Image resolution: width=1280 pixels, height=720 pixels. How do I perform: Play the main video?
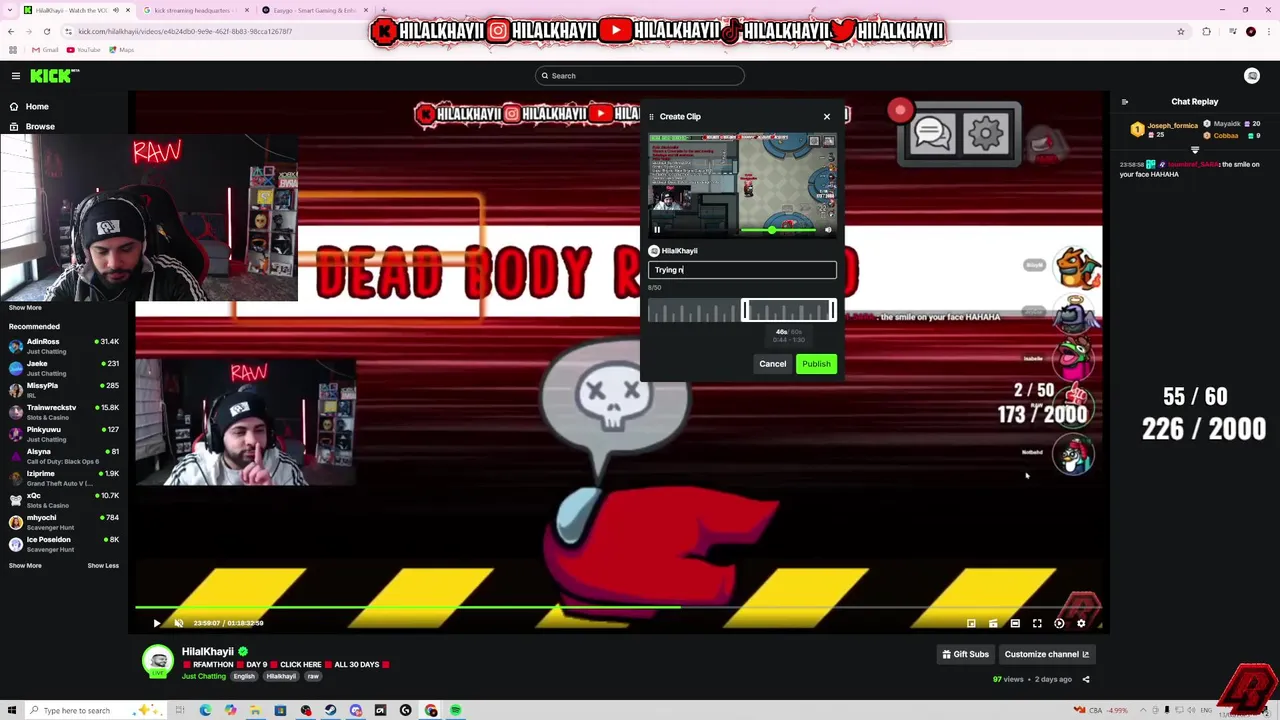point(156,623)
